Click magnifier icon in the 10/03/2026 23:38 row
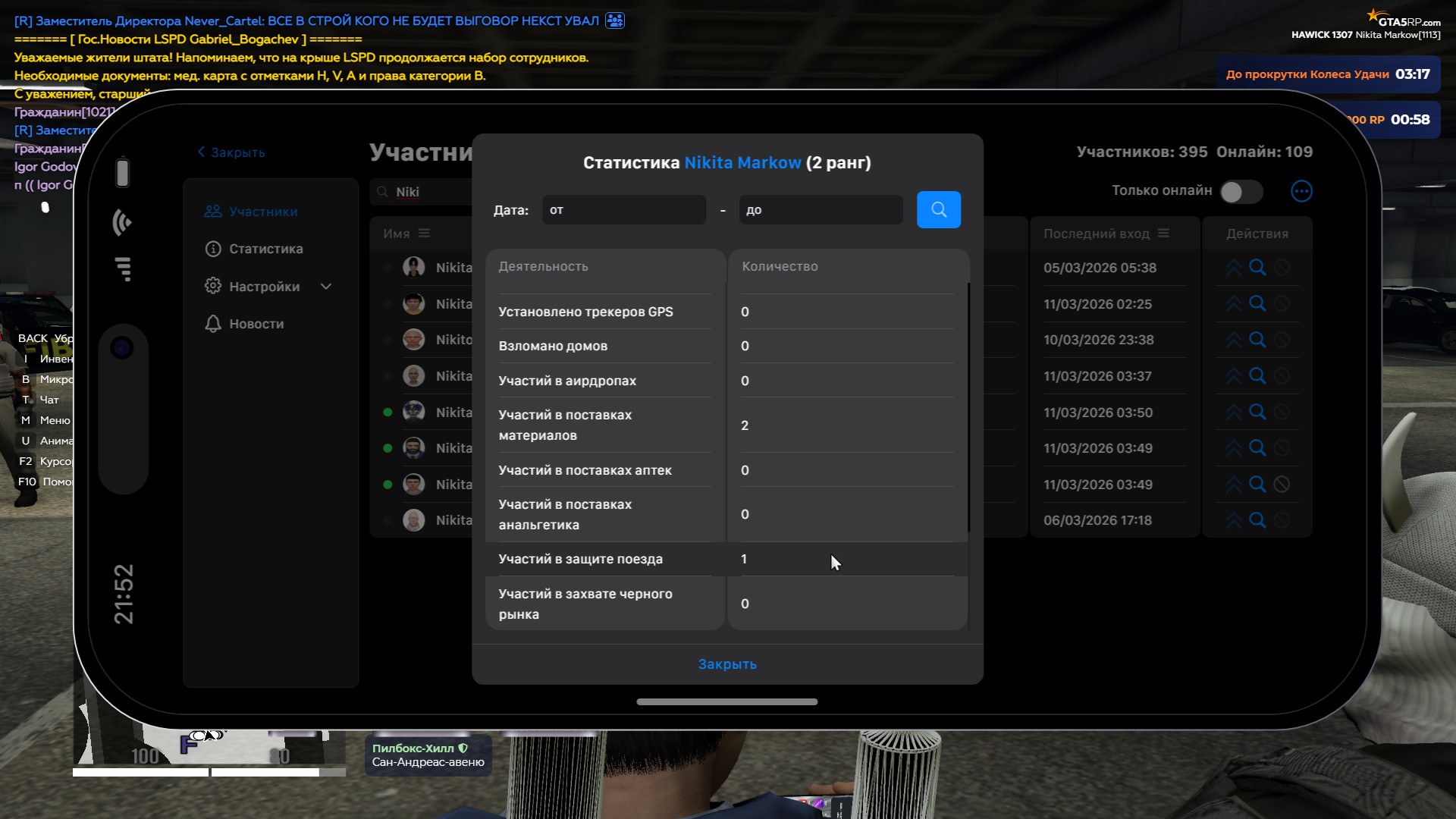This screenshot has height=819, width=1456. click(1257, 340)
